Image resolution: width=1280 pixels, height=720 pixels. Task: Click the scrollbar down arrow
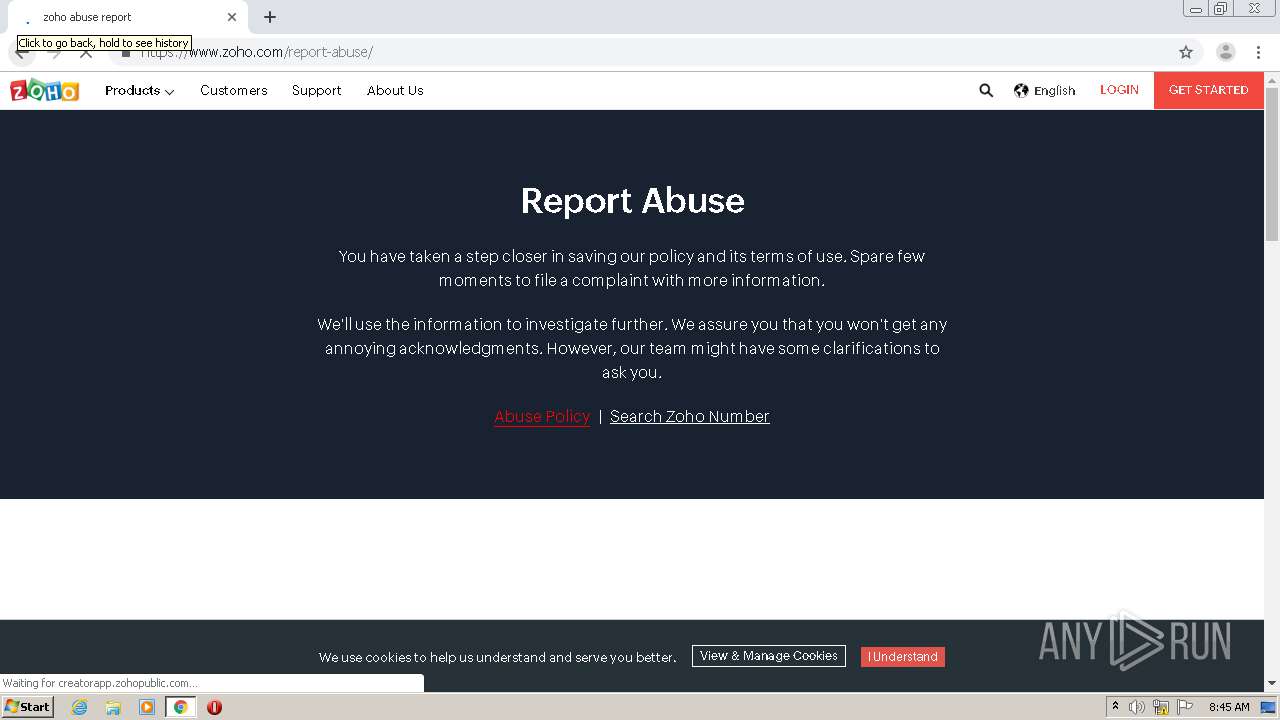1272,684
